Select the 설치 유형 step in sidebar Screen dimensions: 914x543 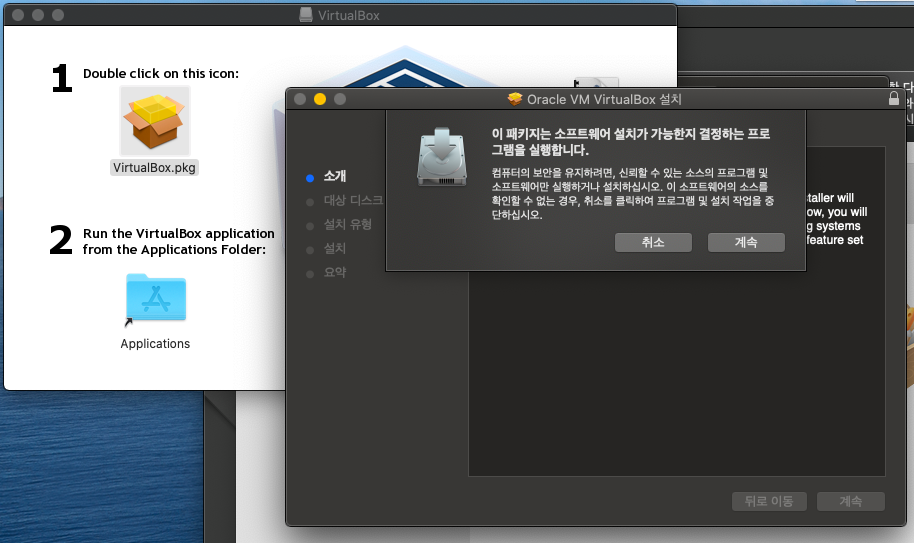347,224
